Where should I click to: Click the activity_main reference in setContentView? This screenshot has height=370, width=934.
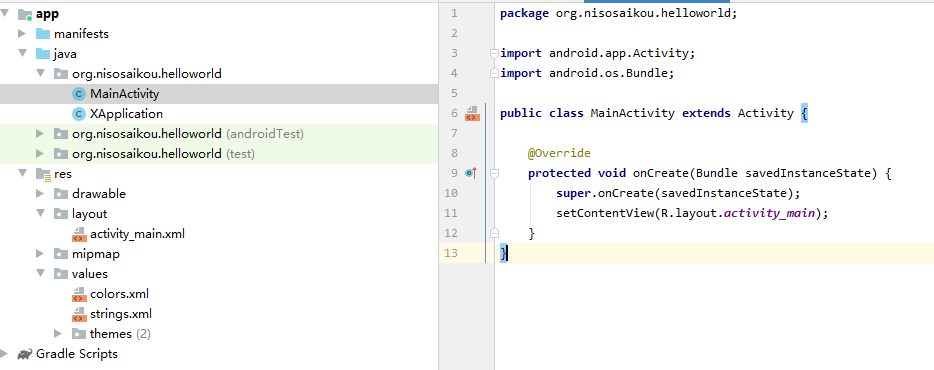[x=769, y=213]
